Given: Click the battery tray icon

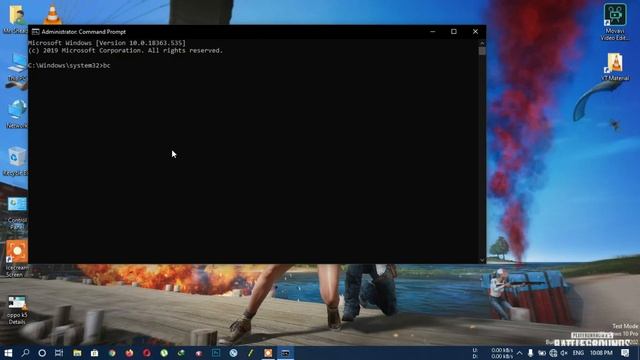Looking at the screenshot, I should (542, 353).
